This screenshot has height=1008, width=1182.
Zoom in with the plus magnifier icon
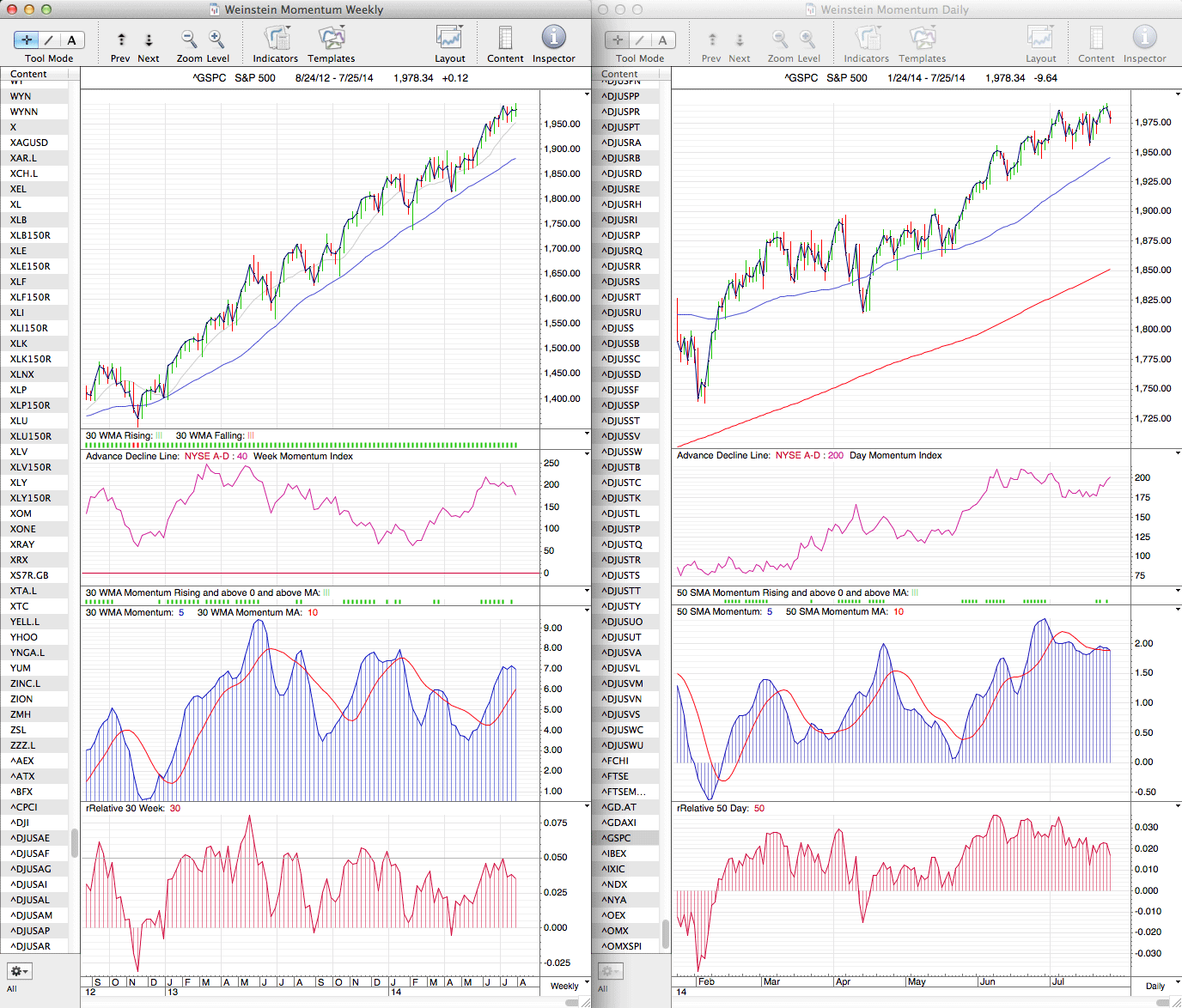tap(216, 39)
